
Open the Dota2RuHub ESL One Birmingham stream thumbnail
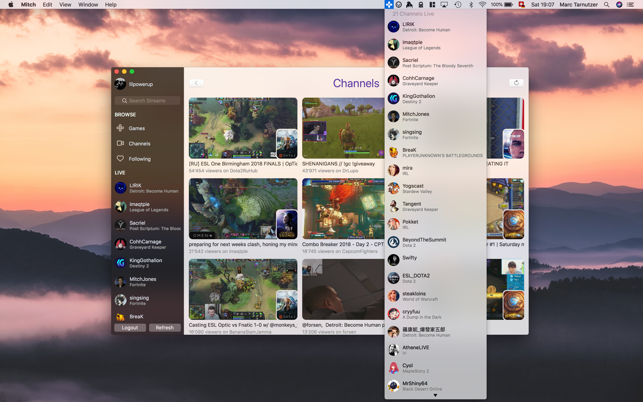tap(243, 128)
